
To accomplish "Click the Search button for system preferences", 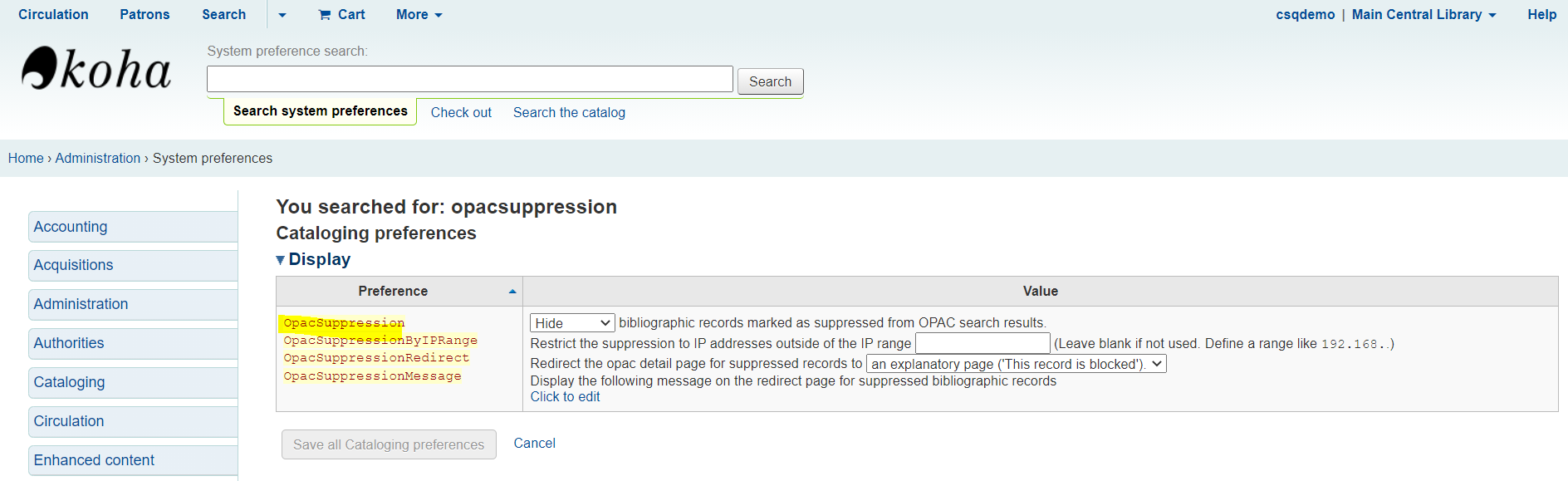I will click(x=770, y=81).
